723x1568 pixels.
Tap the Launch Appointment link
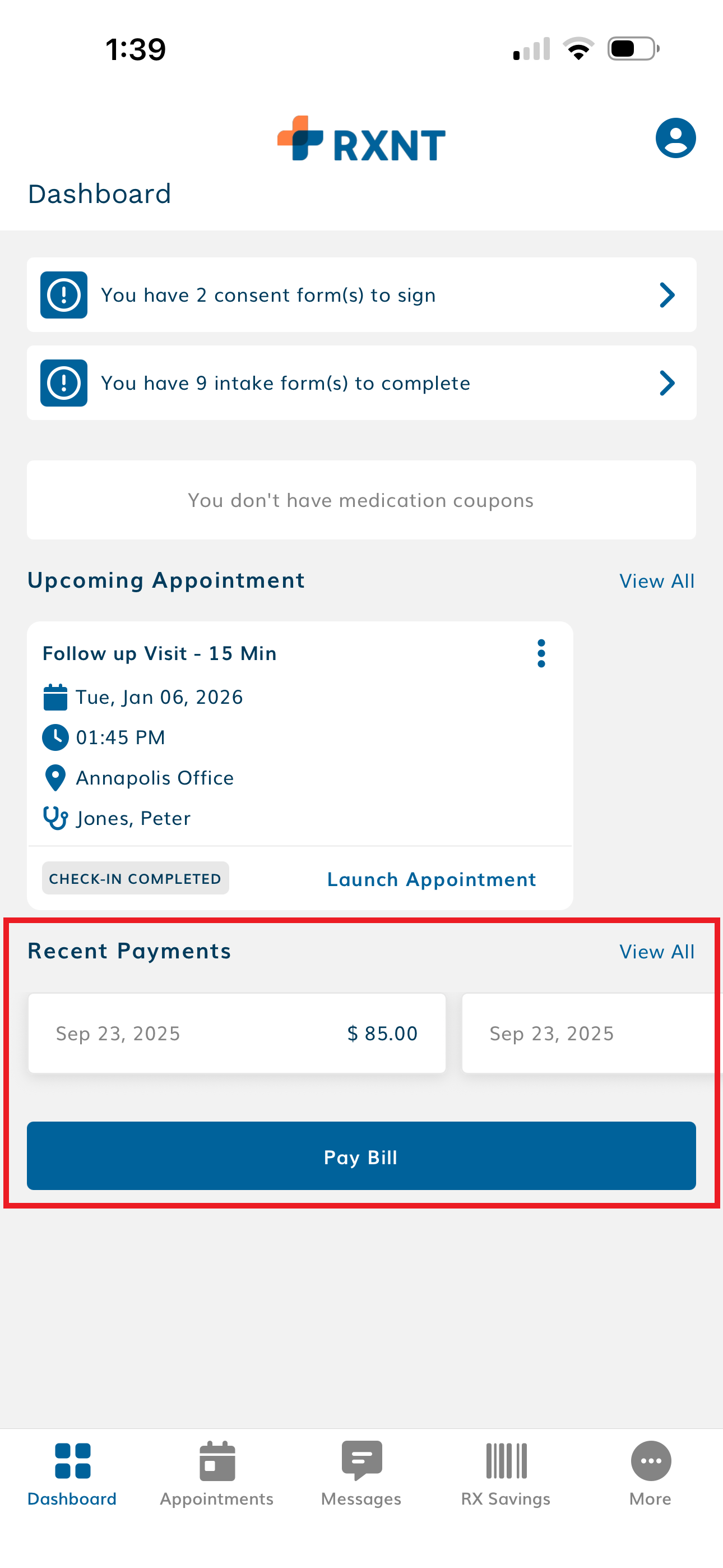[432, 879]
